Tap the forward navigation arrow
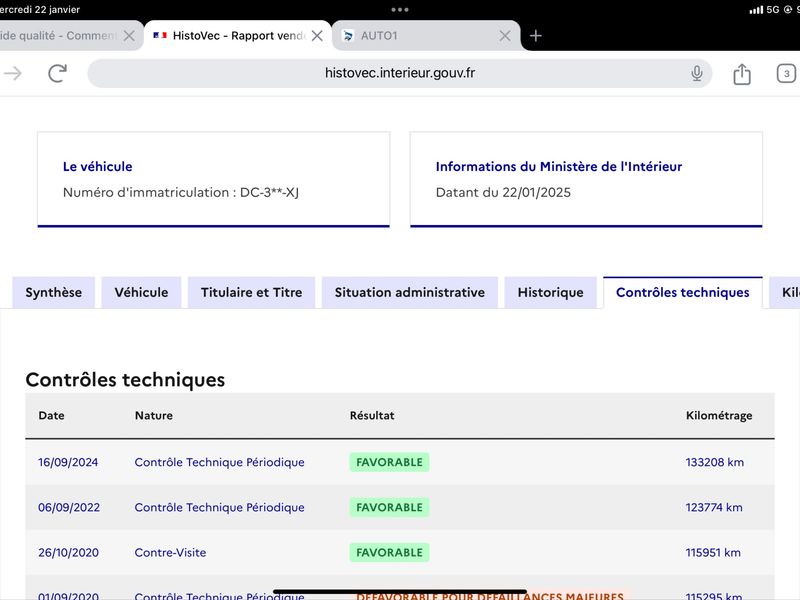The image size is (800, 600). [x=13, y=73]
